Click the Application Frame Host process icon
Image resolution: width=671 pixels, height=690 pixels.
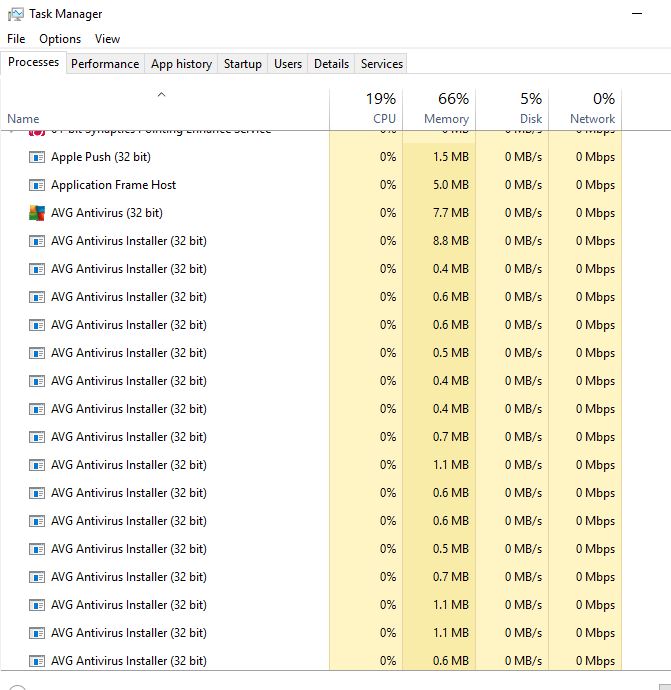[37, 185]
